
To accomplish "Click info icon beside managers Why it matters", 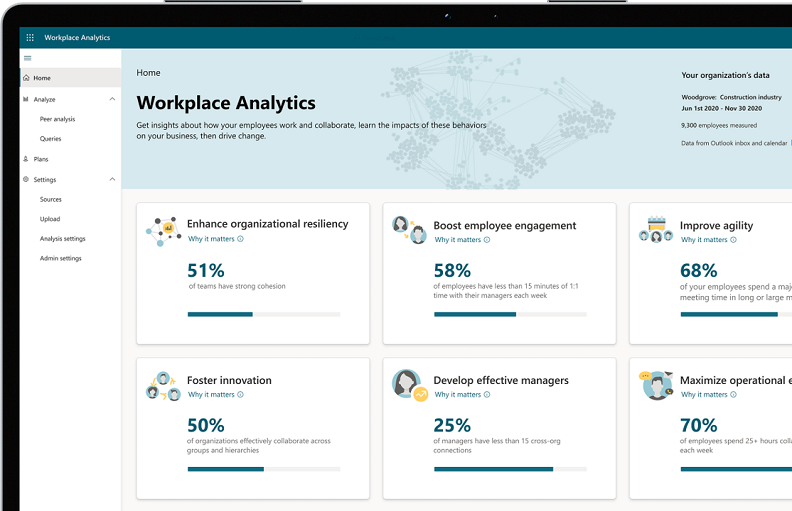I will pos(487,394).
